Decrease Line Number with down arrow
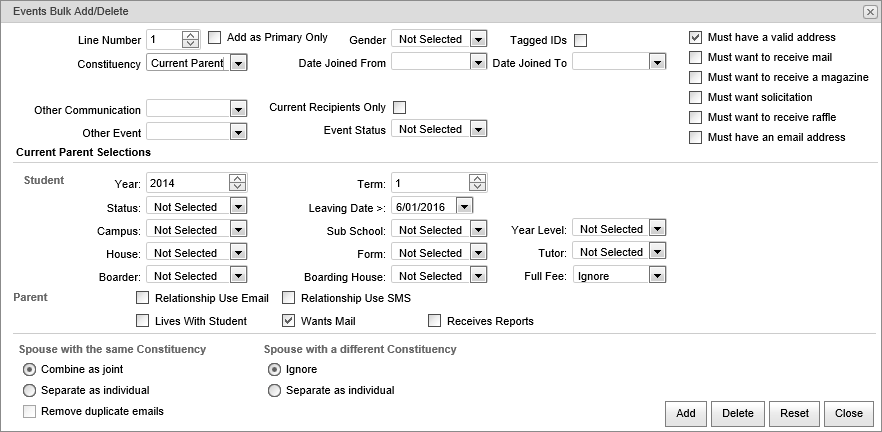Image resolution: width=882 pixels, height=432 pixels. point(191,43)
